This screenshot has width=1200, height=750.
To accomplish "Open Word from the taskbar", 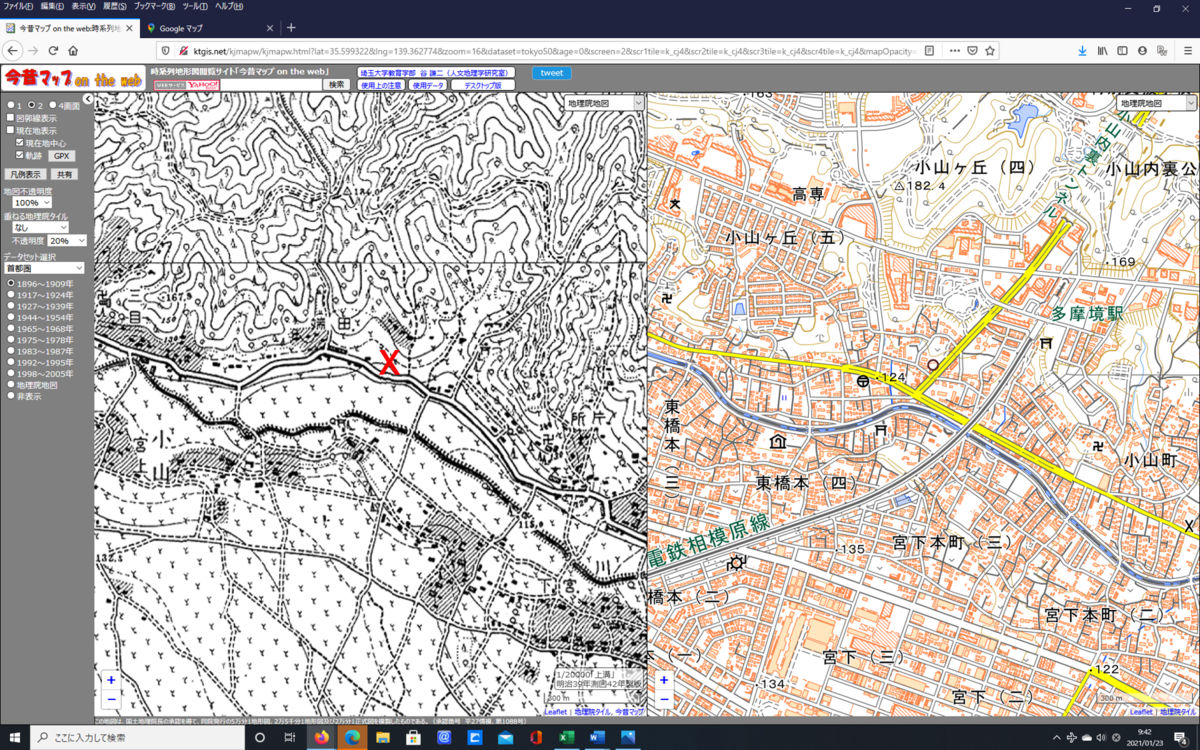I will coord(597,737).
